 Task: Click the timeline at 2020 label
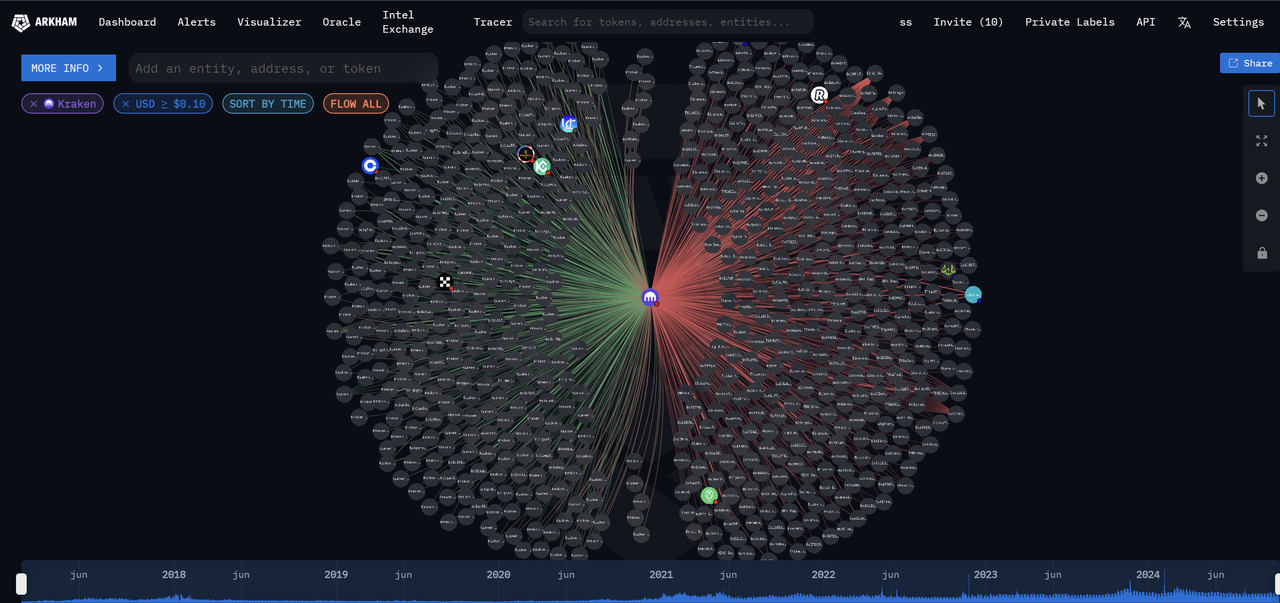point(498,575)
